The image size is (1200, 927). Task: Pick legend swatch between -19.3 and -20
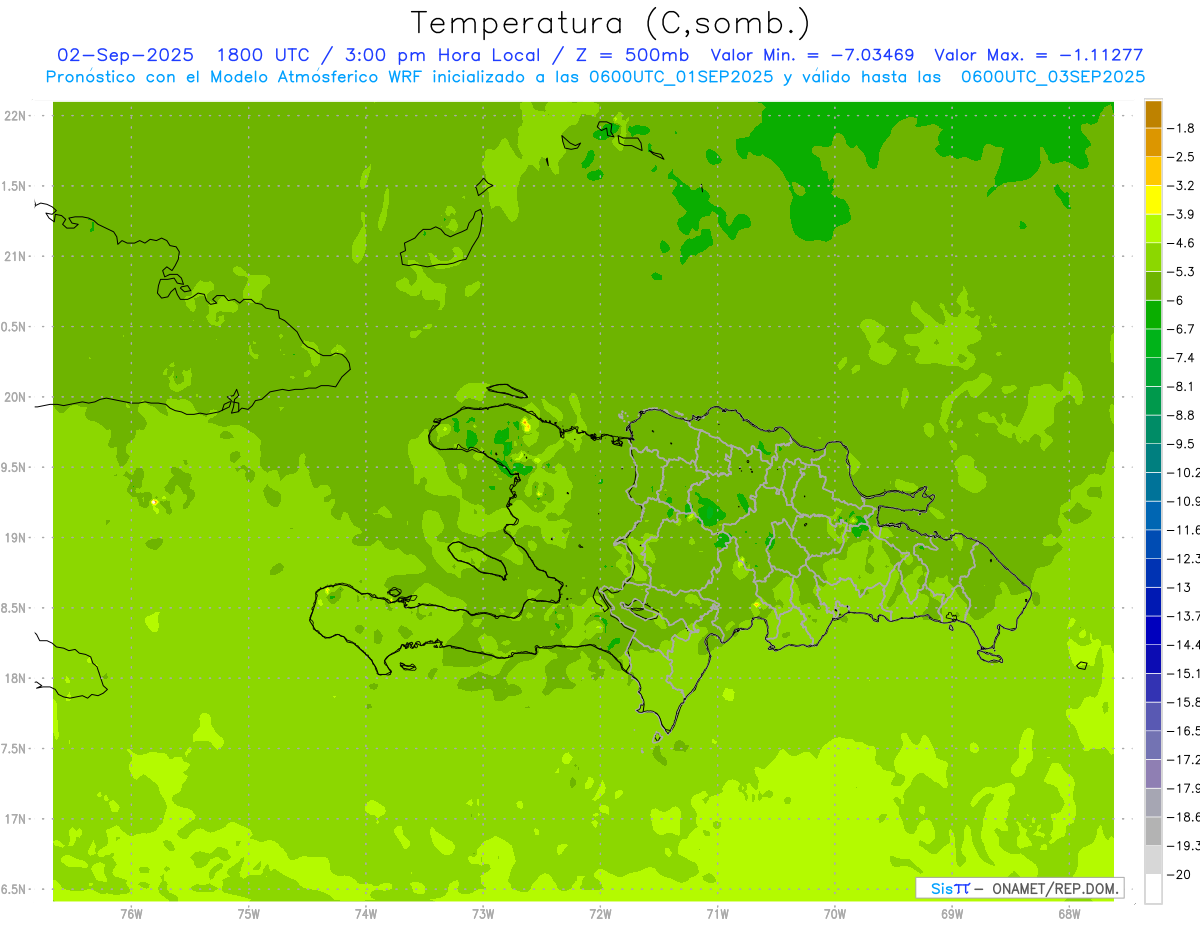pos(1153,859)
